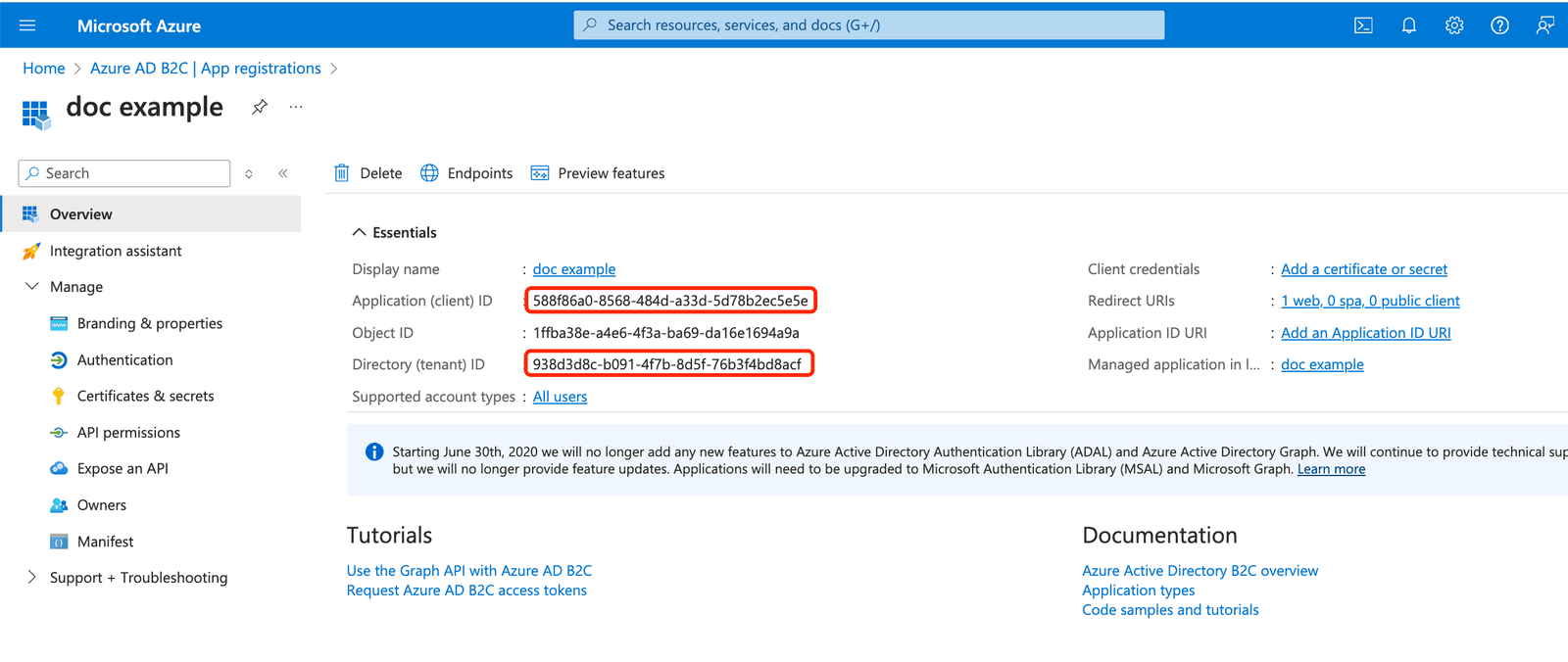Open API permissions page
This screenshot has height=662, width=1568.
click(x=128, y=433)
